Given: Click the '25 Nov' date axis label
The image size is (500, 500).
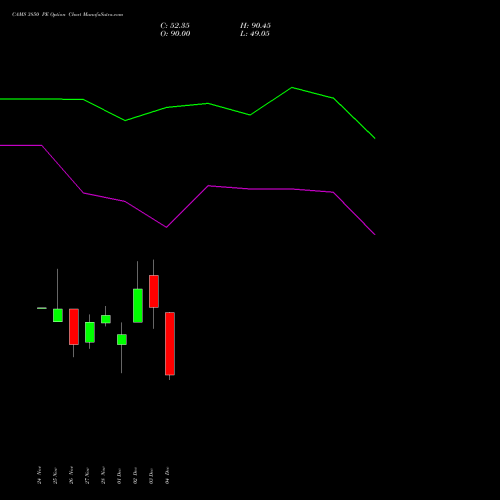Looking at the screenshot, I should coord(55,475).
